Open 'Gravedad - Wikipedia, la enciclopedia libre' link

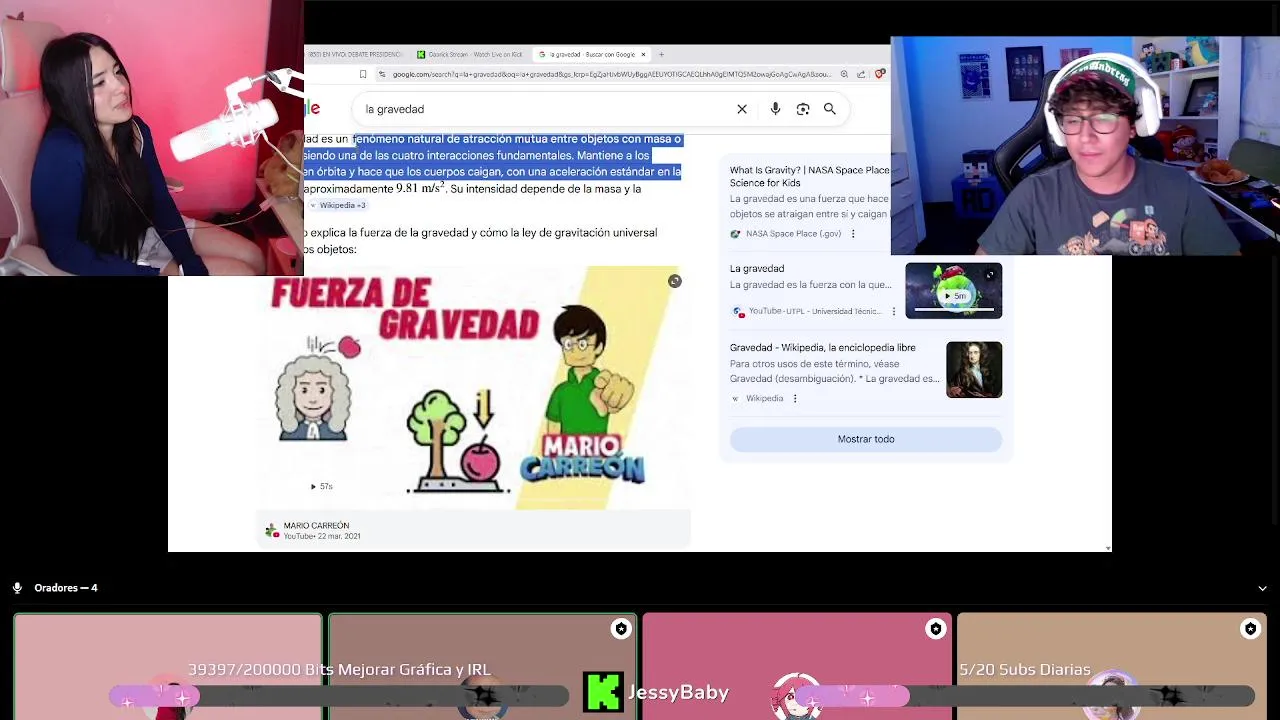pyautogui.click(x=822, y=347)
